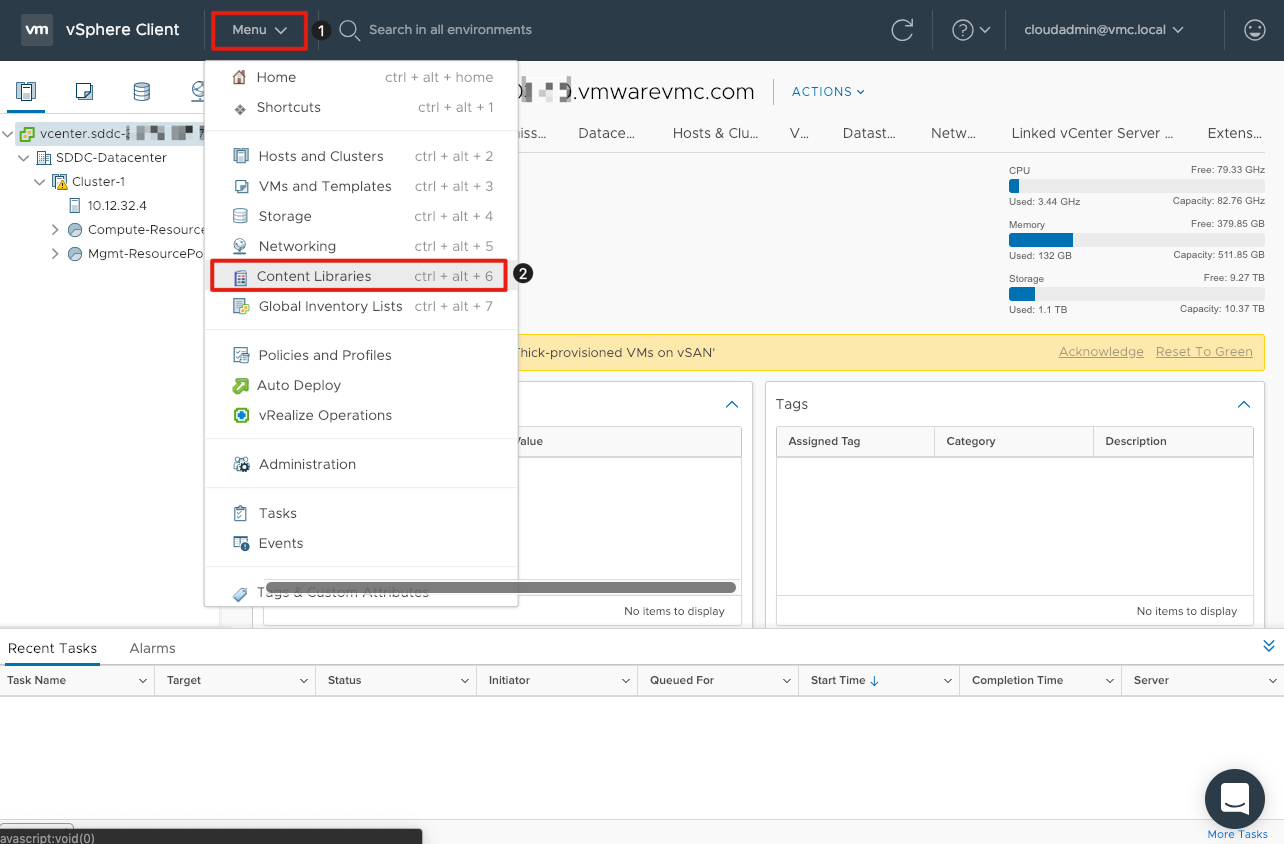Select Policies and Profiles menu entry
The image size is (1284, 844).
click(361, 355)
